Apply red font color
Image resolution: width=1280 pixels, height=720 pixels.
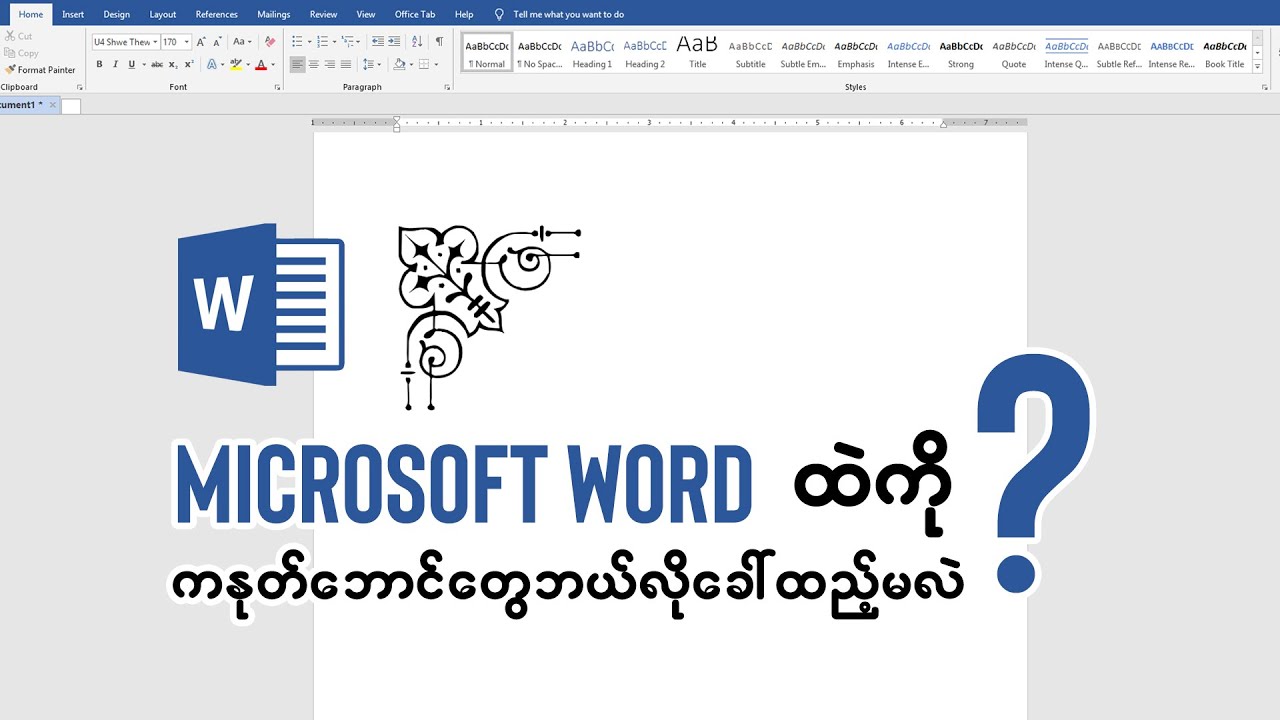261,64
